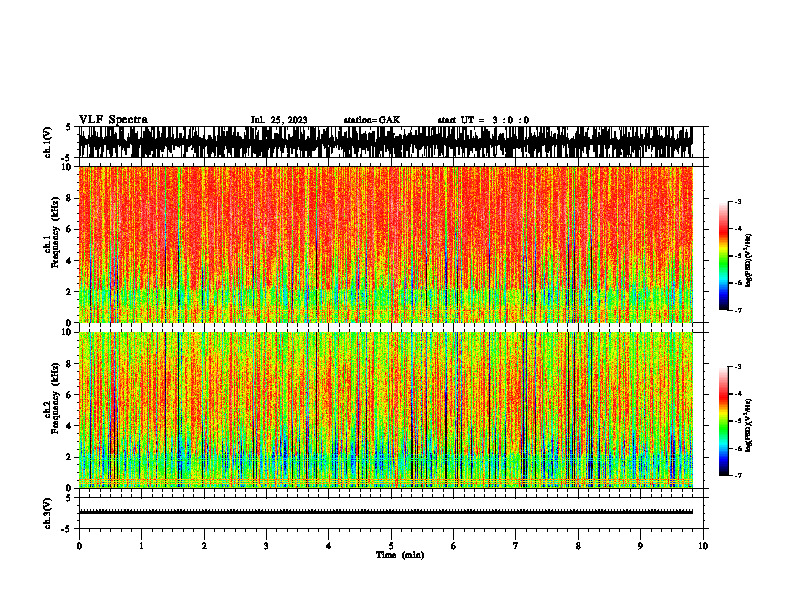The width and height of the screenshot is (792, 612).
Task: Click time axis tick label "0"
Action: pyautogui.click(x=79, y=546)
